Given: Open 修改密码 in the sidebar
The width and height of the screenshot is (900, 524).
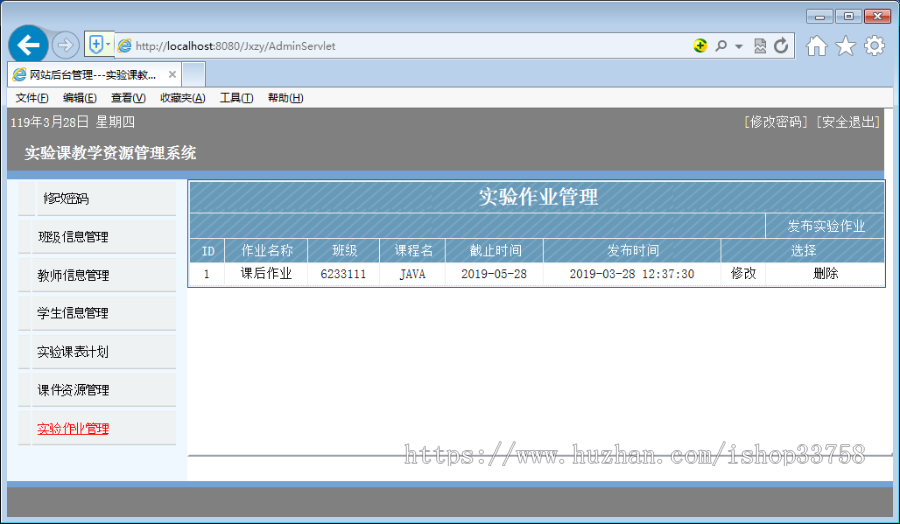Looking at the screenshot, I should point(66,199).
